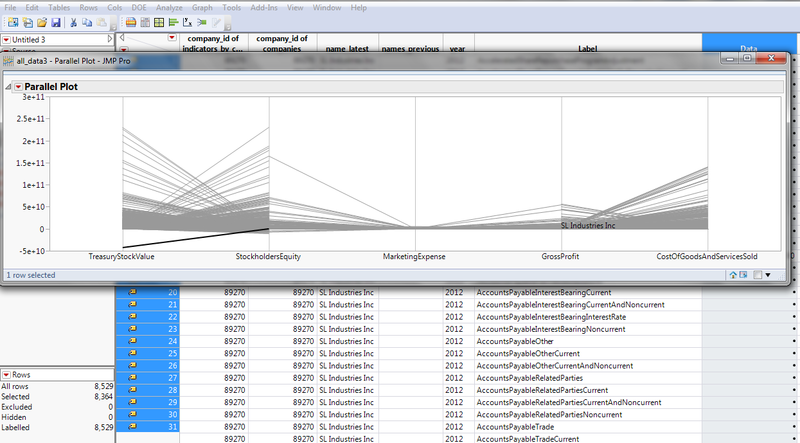The width and height of the screenshot is (800, 443).
Task: Click the label tag icon in row 20
Action: click(x=133, y=292)
